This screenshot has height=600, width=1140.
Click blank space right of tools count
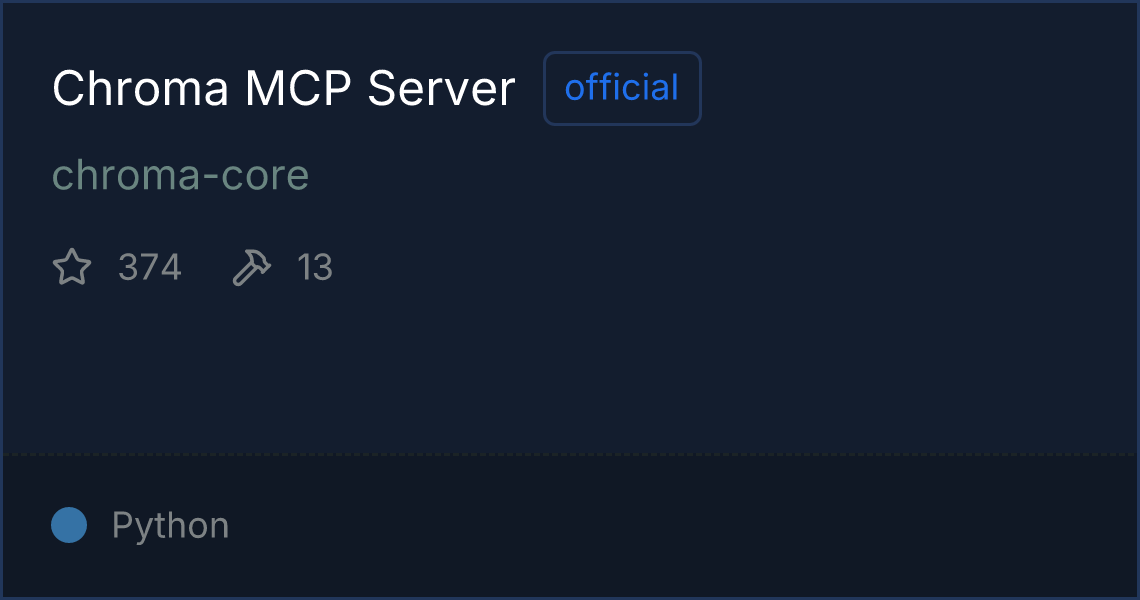727,267
